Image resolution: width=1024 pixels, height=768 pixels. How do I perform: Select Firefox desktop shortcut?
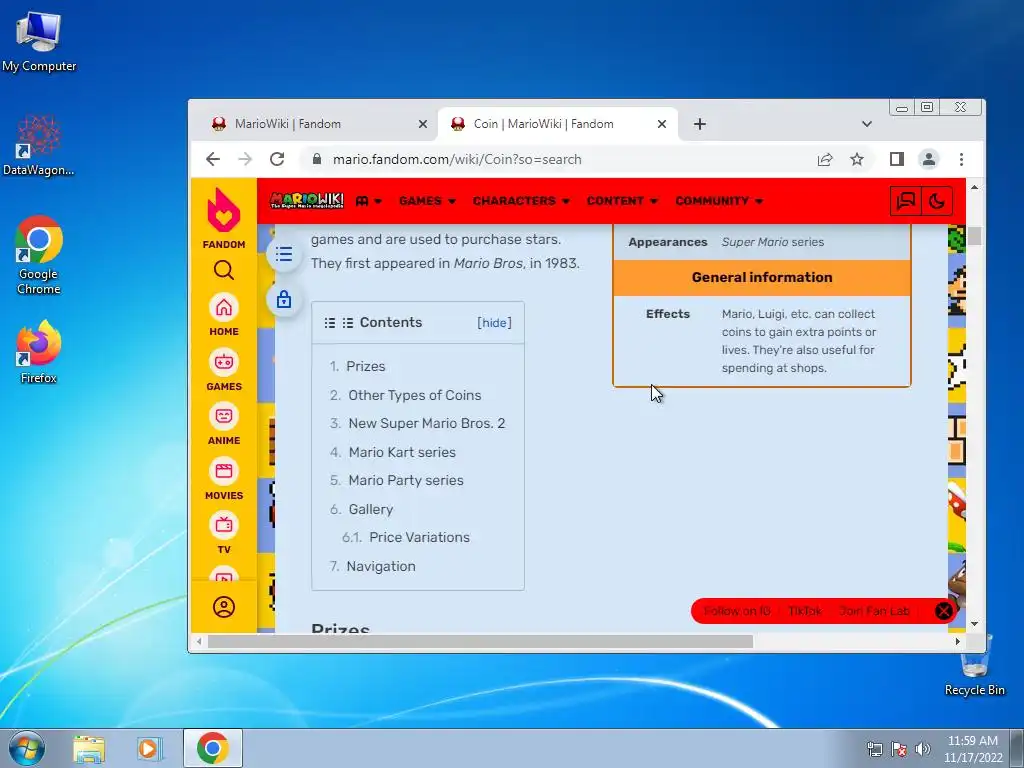point(39,353)
